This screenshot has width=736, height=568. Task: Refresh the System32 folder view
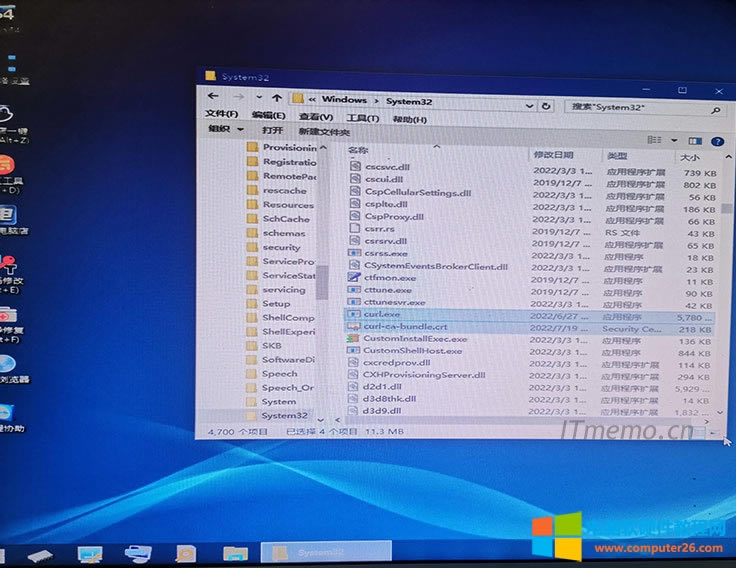click(x=547, y=104)
